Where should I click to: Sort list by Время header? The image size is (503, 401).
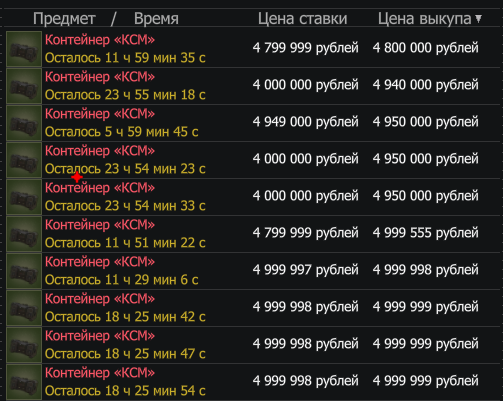pos(156,19)
